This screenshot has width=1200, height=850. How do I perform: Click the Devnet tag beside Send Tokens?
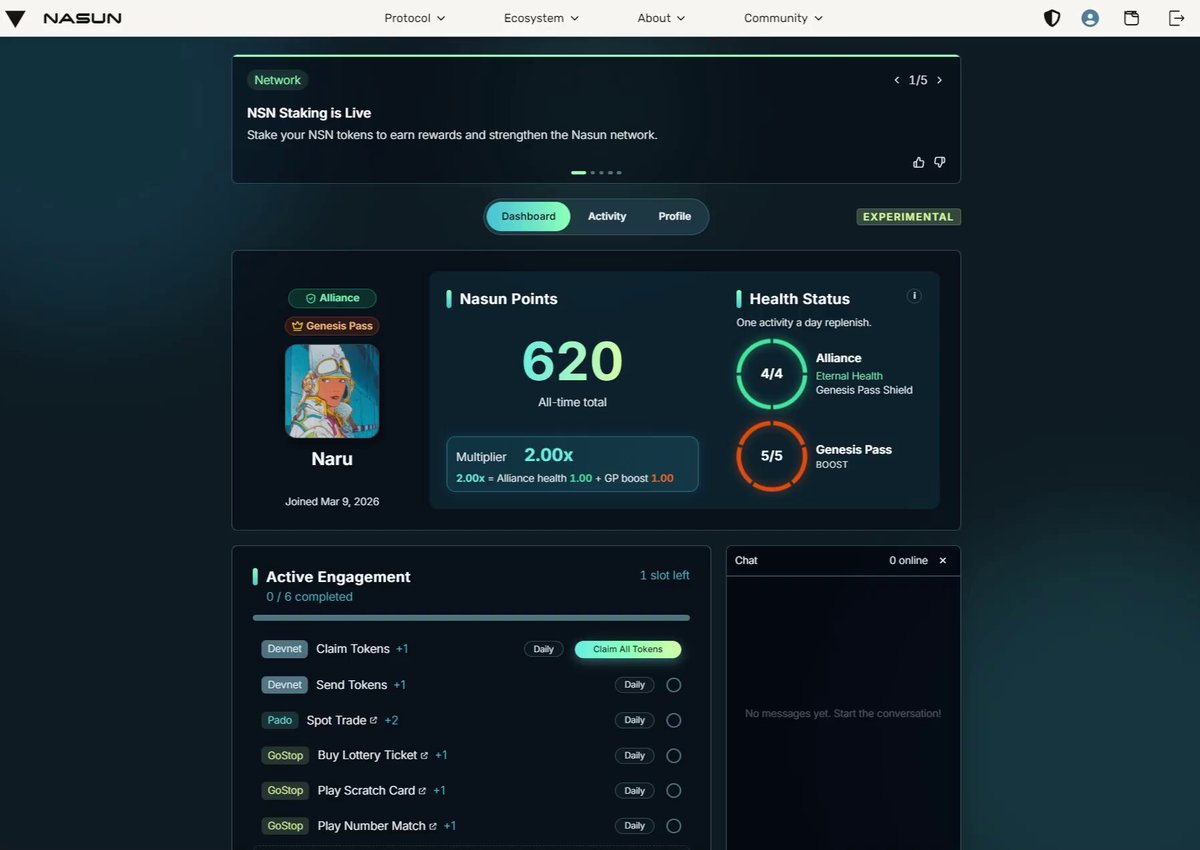(284, 685)
